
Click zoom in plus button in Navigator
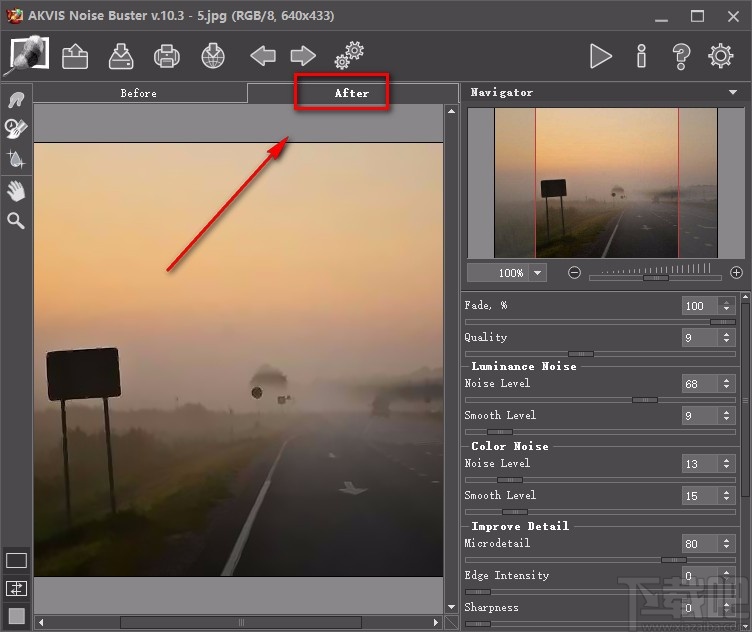736,272
